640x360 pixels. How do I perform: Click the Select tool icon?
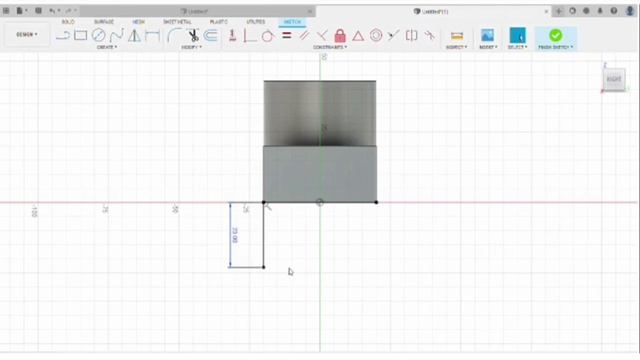pyautogui.click(x=518, y=36)
